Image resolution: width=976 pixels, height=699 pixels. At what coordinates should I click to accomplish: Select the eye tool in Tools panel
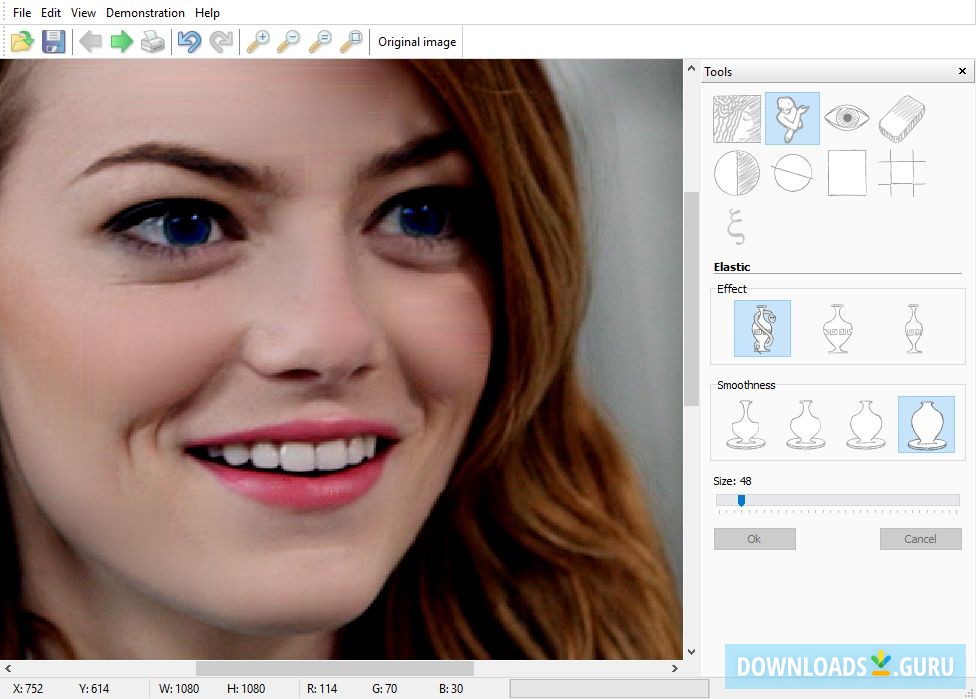tap(846, 119)
